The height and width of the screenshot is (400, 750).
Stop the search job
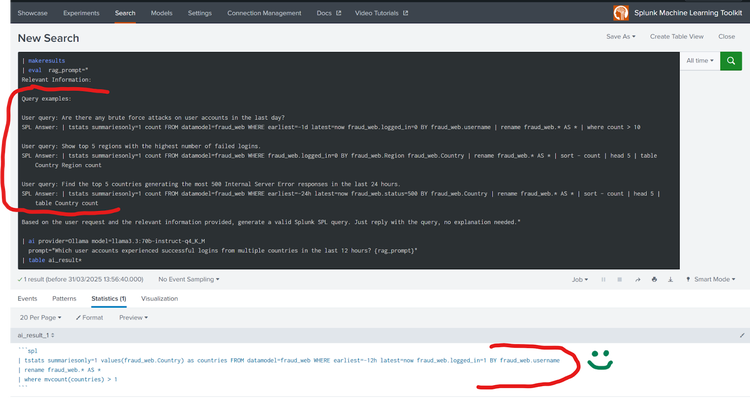618,279
